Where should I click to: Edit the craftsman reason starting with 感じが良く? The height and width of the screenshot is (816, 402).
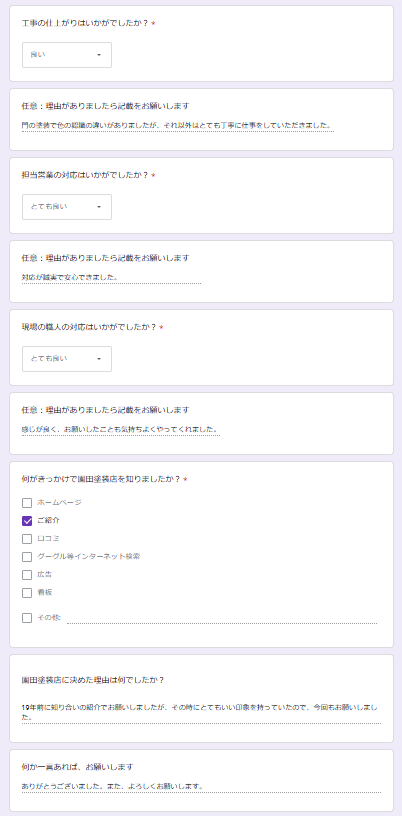pyautogui.click(x=121, y=429)
